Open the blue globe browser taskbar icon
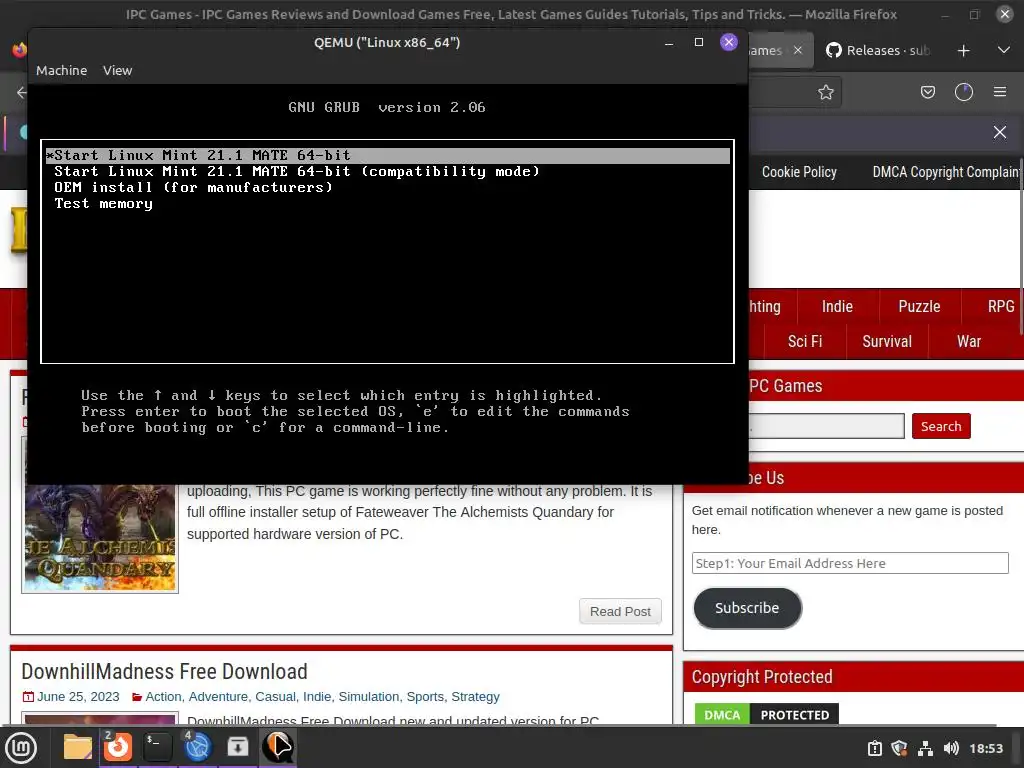Screen dimensions: 1024x768 [x=198, y=746]
